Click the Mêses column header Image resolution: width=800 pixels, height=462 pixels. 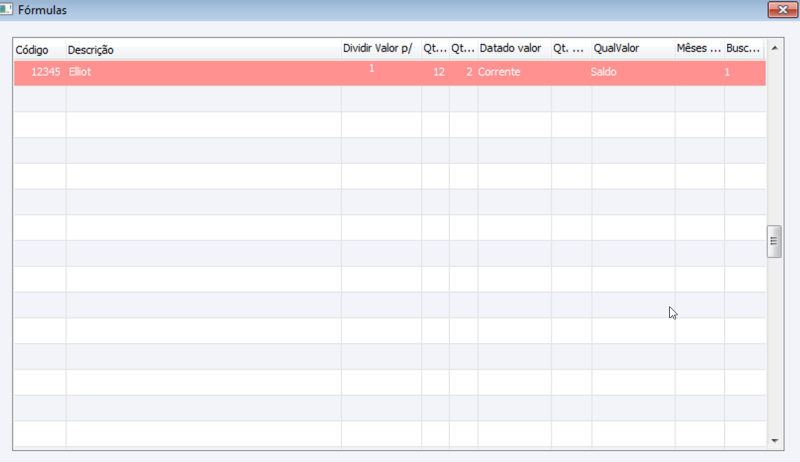click(699, 48)
